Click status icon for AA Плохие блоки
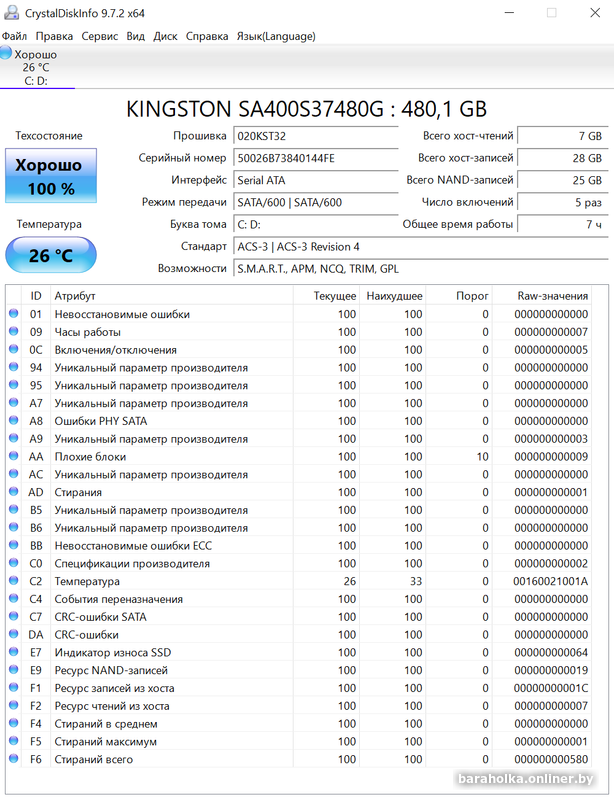Image resolution: width=614 pixels, height=800 pixels. (x=14, y=456)
